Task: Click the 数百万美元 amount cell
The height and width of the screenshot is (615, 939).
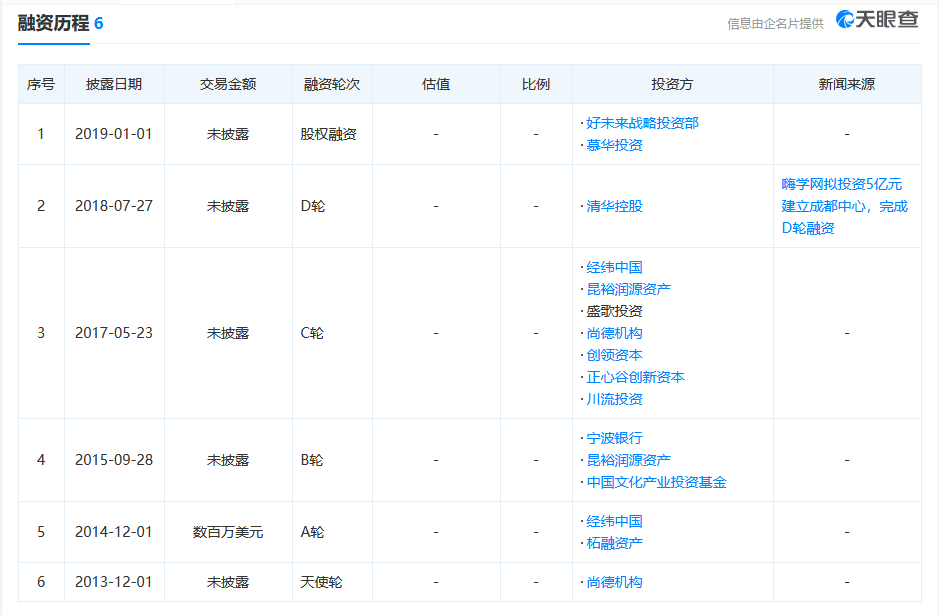Action: [228, 532]
